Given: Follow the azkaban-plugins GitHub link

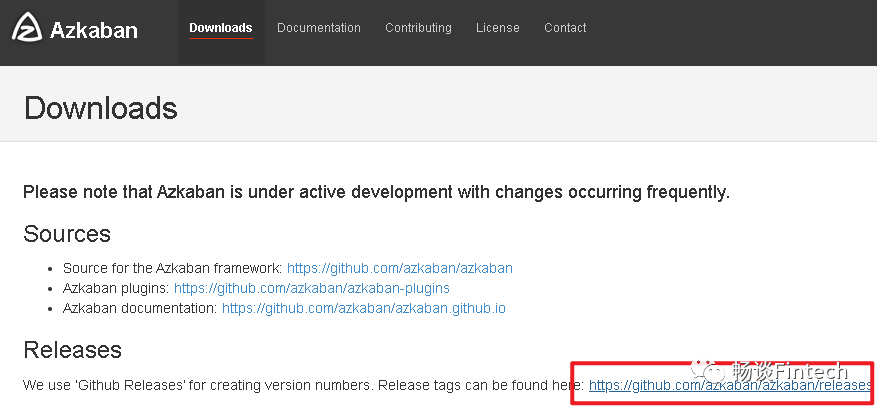Looking at the screenshot, I should [x=312, y=288].
